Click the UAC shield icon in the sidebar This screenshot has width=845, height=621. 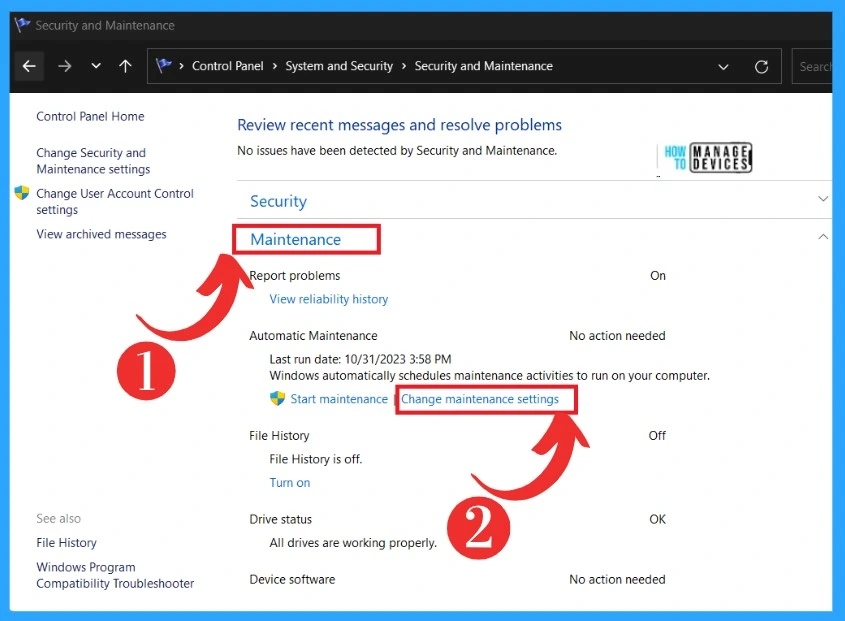pyautogui.click(x=22, y=193)
